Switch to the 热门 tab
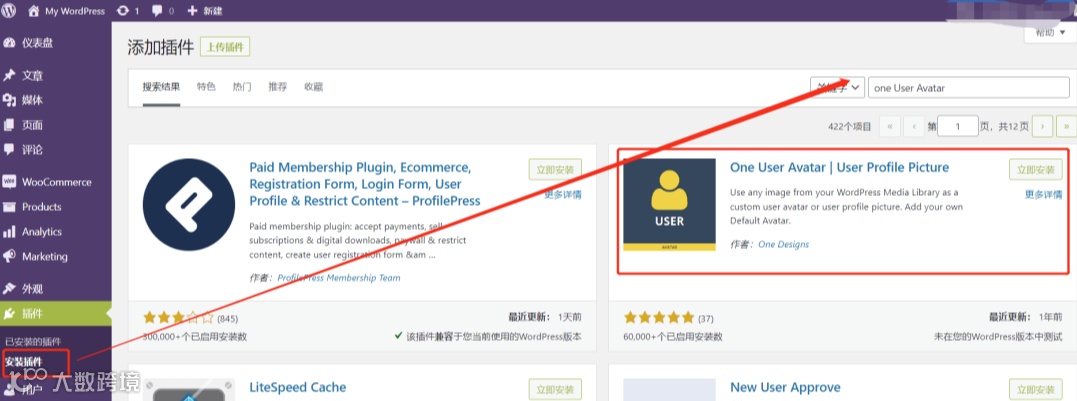 (242, 87)
